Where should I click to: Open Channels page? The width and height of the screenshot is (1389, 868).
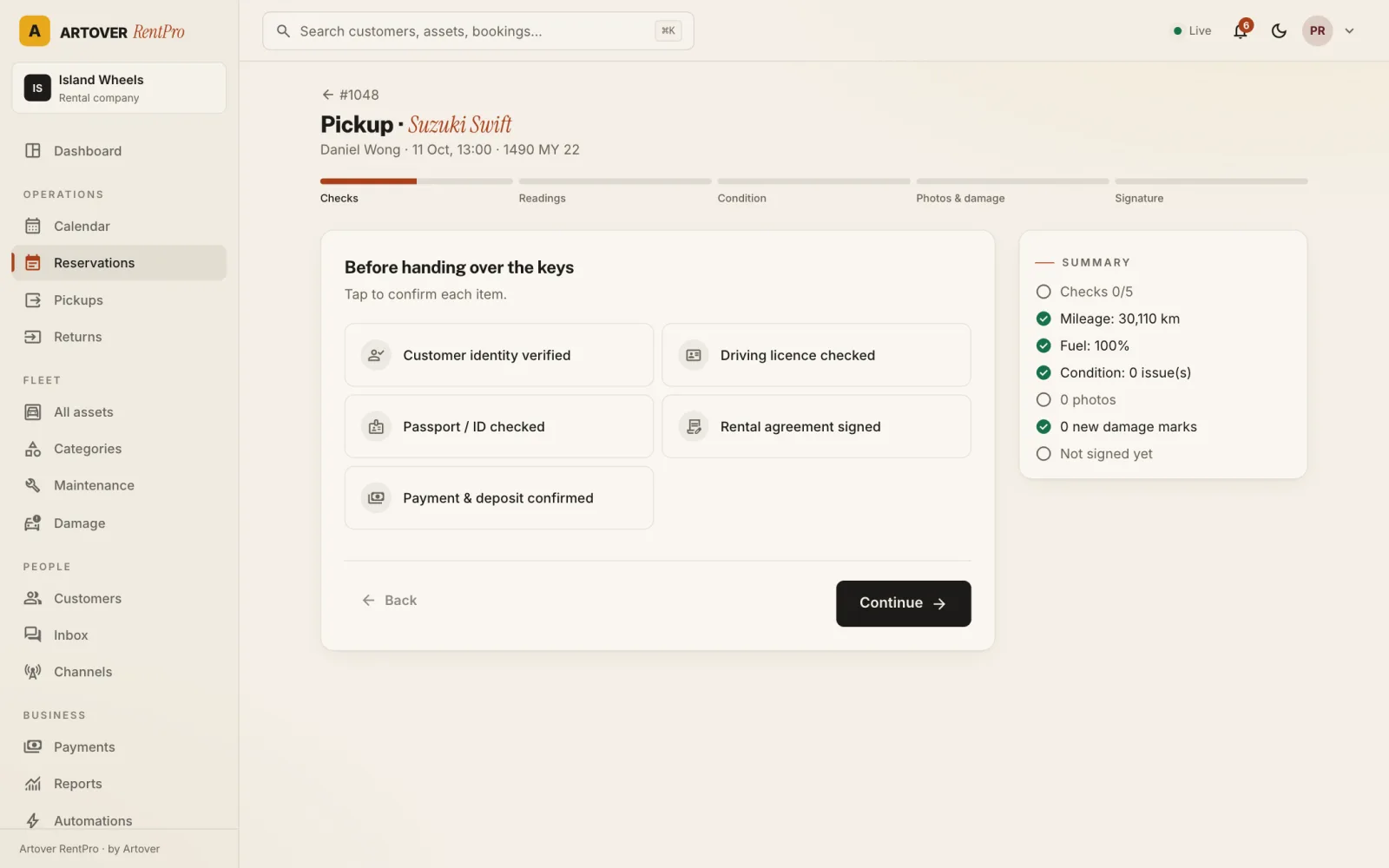[119, 672]
